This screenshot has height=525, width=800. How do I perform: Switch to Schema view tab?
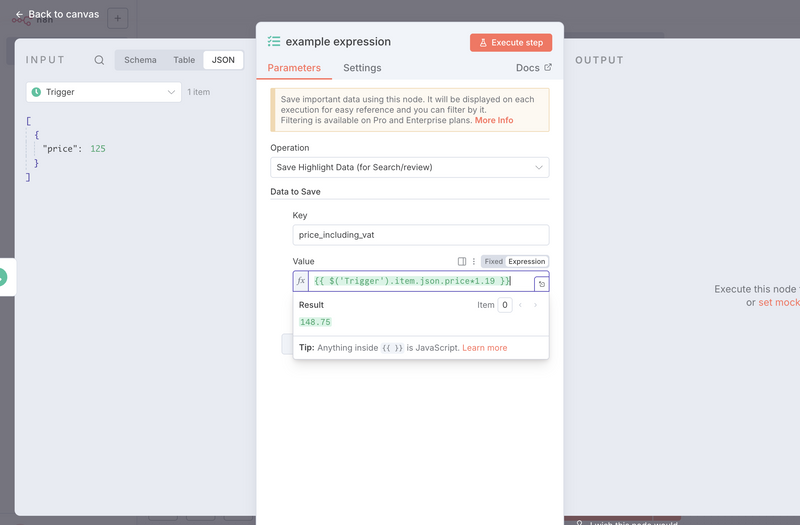point(140,60)
